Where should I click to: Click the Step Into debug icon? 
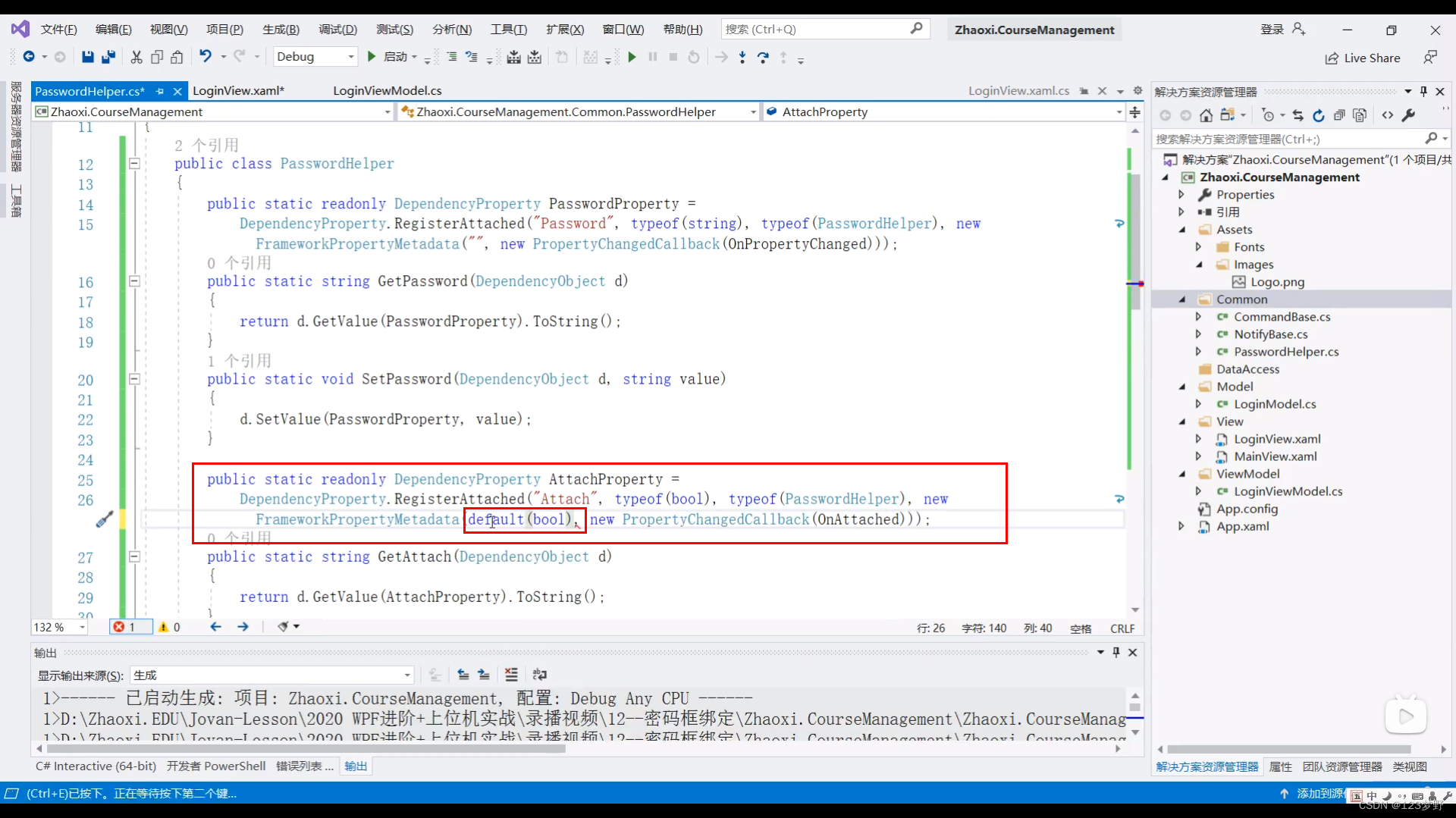pyautogui.click(x=742, y=57)
